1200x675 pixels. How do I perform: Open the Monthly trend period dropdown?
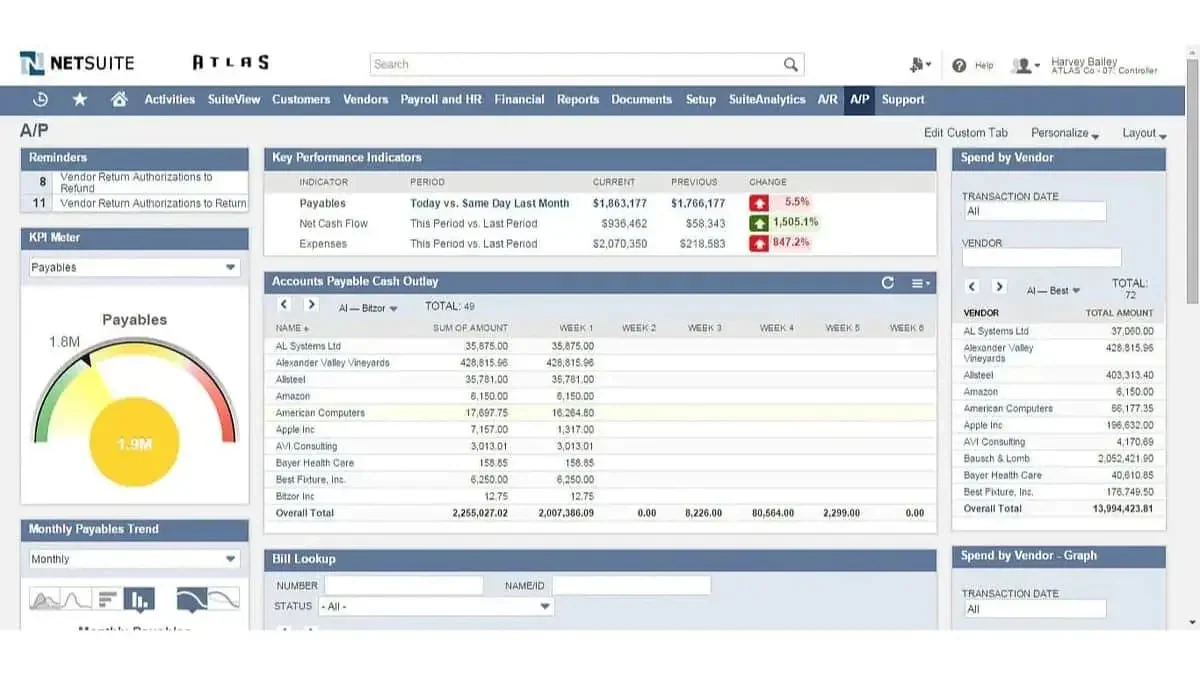tap(134, 560)
